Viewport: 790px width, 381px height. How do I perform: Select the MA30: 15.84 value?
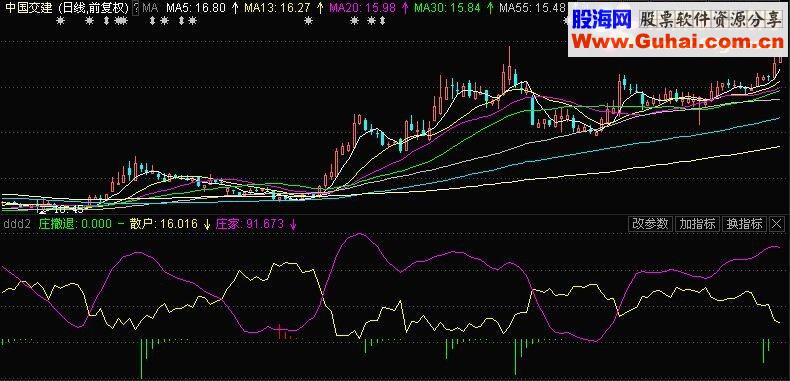[x=446, y=8]
